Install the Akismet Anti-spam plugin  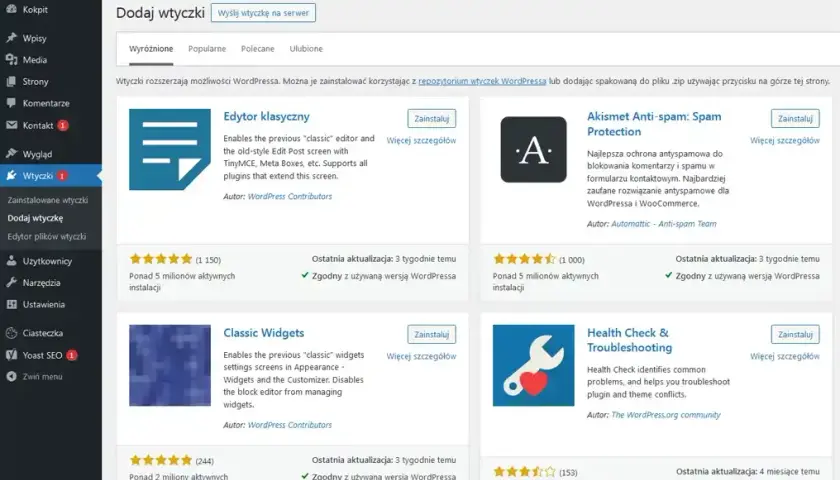(x=795, y=118)
